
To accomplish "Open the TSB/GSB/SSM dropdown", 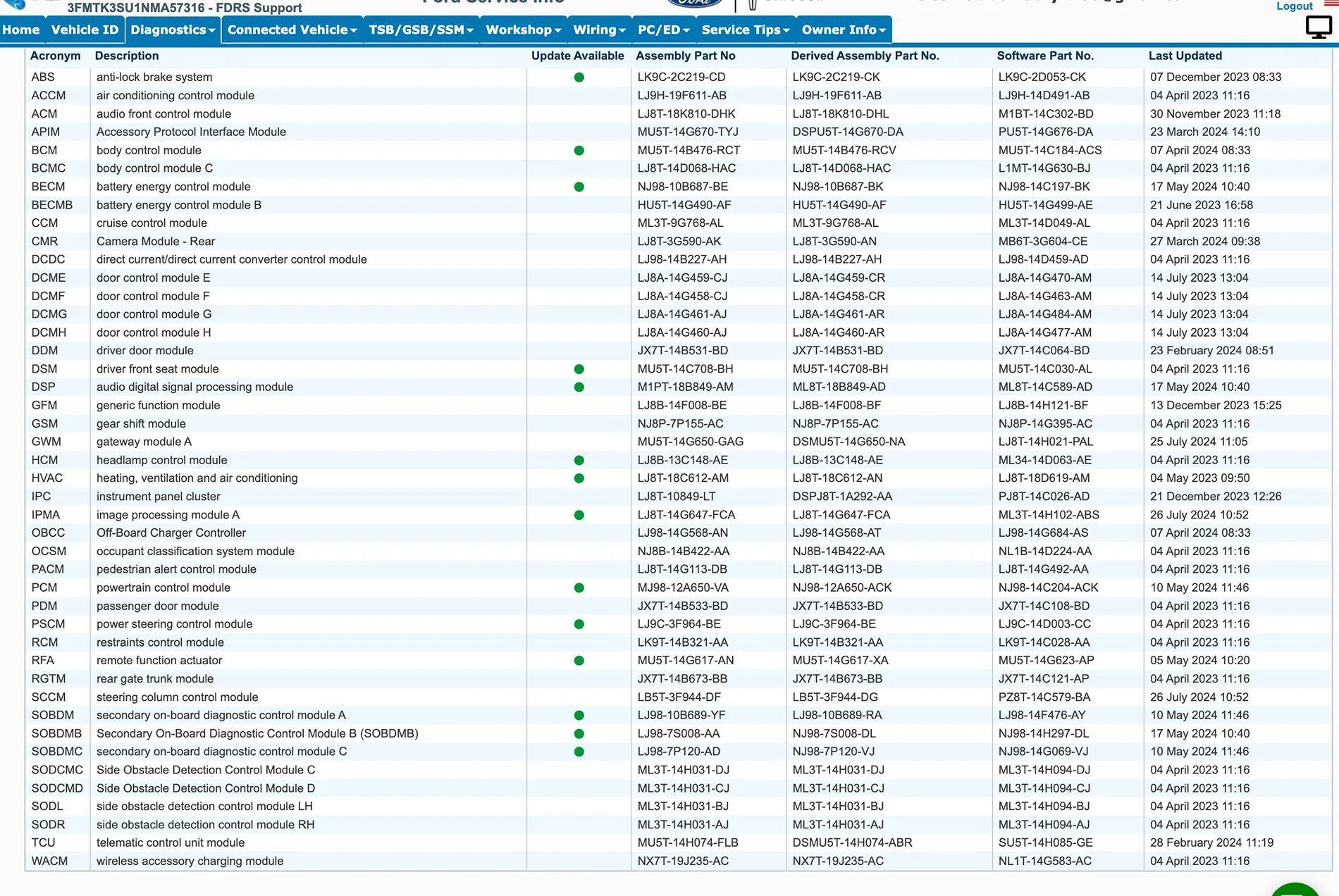I will (x=421, y=30).
